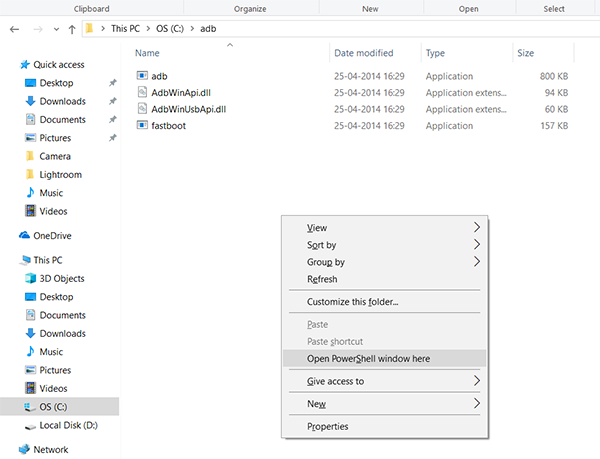Click the OS (C:) drive icon in sidebar
The height and width of the screenshot is (459, 600).
pyautogui.click(x=30, y=407)
